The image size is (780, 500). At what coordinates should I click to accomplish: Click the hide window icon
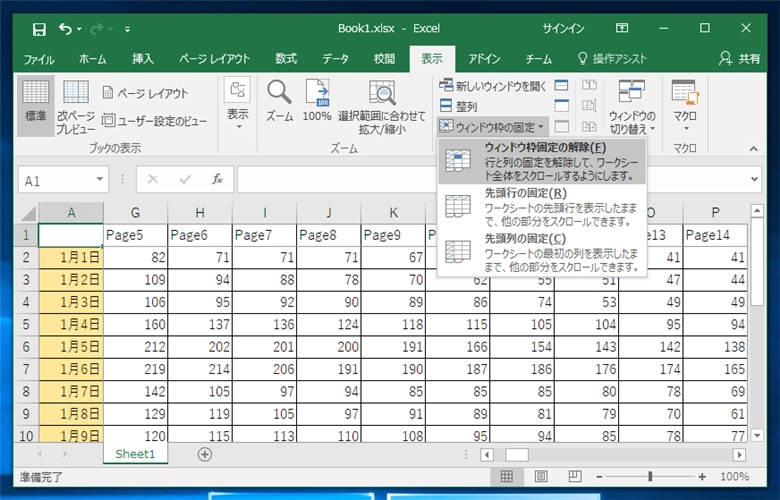coord(562,105)
